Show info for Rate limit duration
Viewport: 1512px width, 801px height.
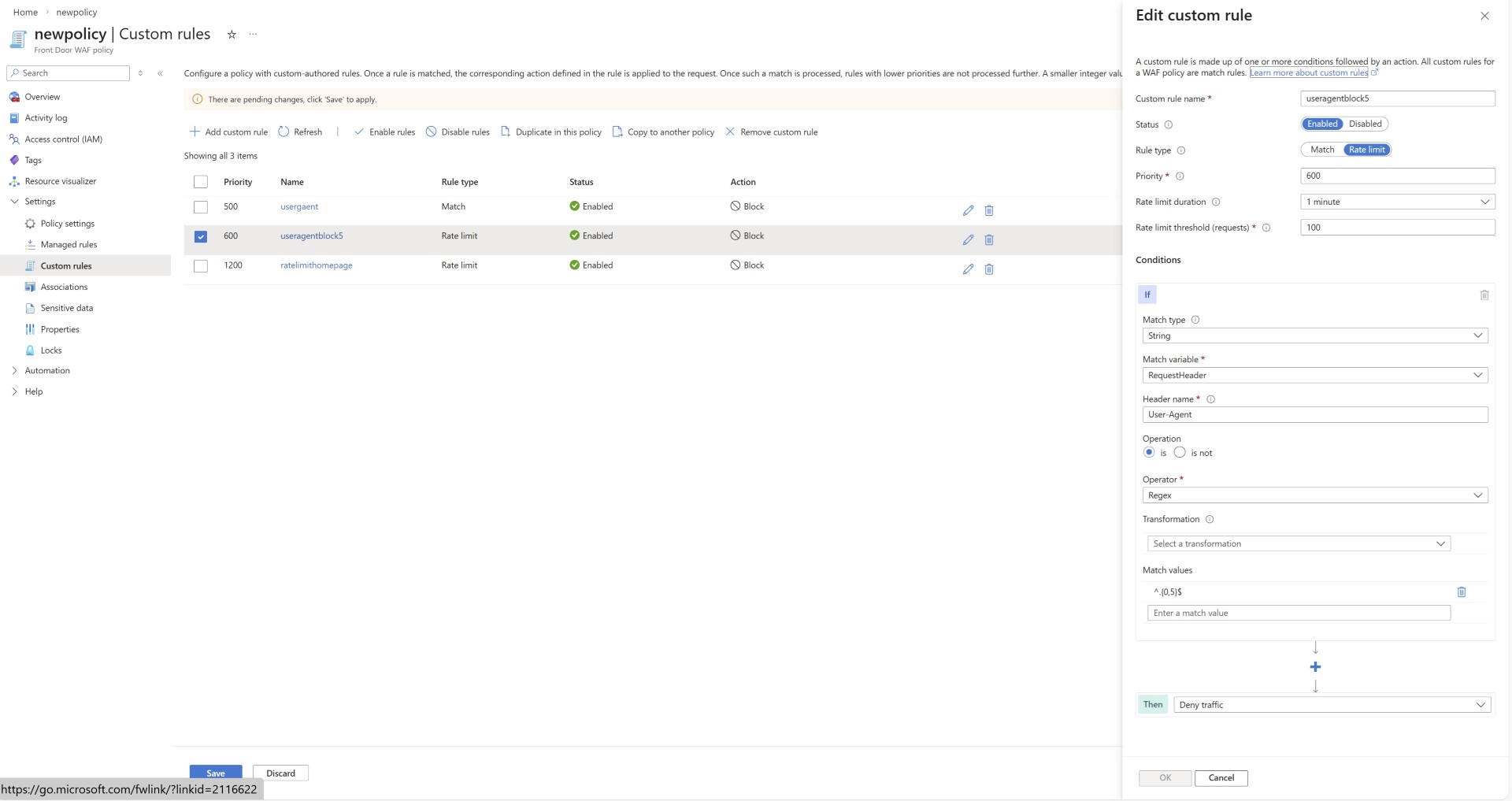tap(1216, 202)
